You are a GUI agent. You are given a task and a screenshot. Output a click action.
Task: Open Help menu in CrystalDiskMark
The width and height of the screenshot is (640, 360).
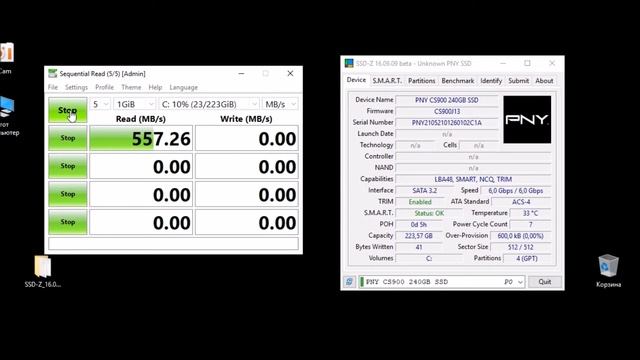pyautogui.click(x=155, y=87)
